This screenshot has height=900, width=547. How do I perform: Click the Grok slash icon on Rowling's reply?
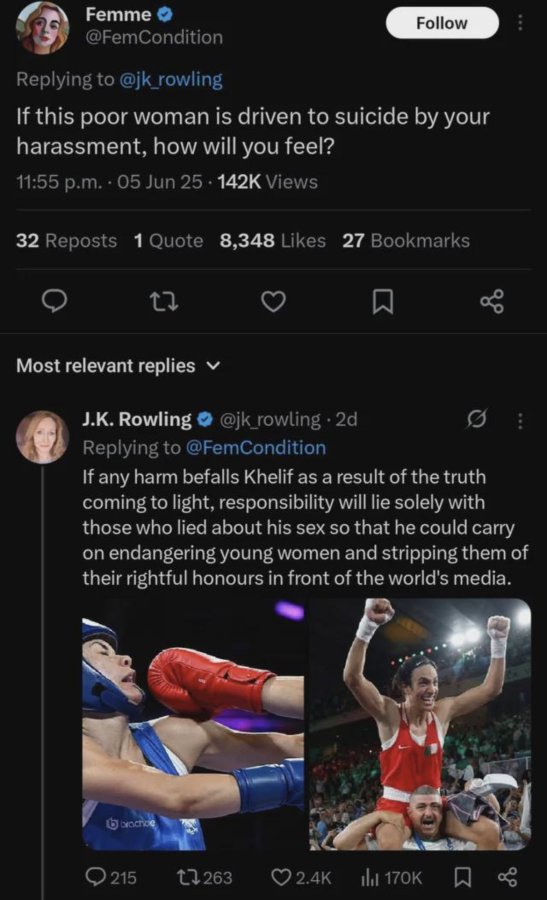(477, 420)
